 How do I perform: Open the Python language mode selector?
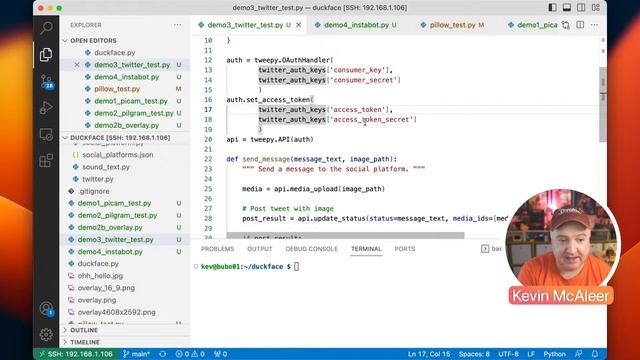(x=554, y=354)
